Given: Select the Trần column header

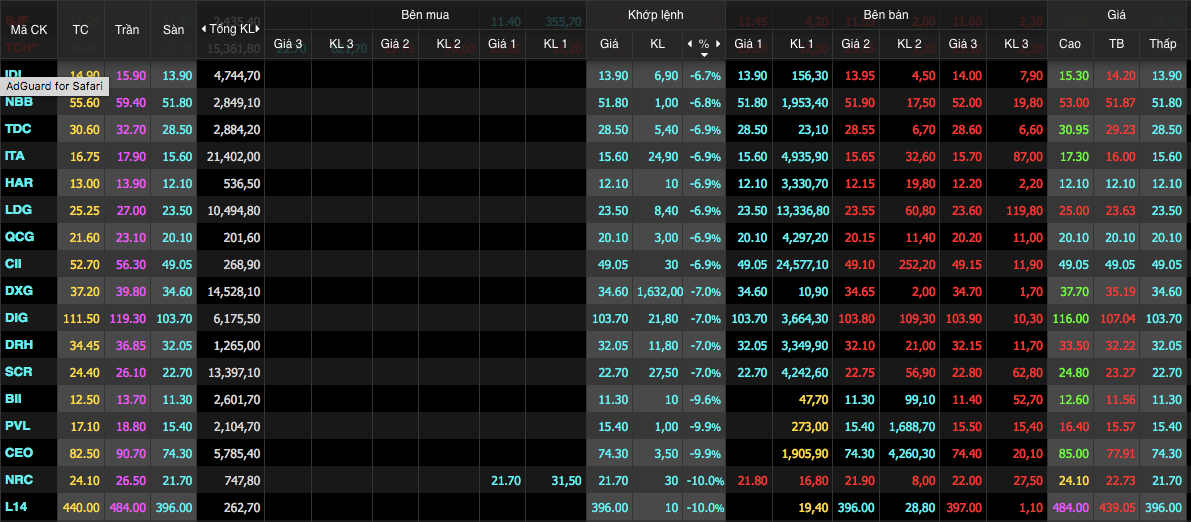Looking at the screenshot, I should point(127,30).
